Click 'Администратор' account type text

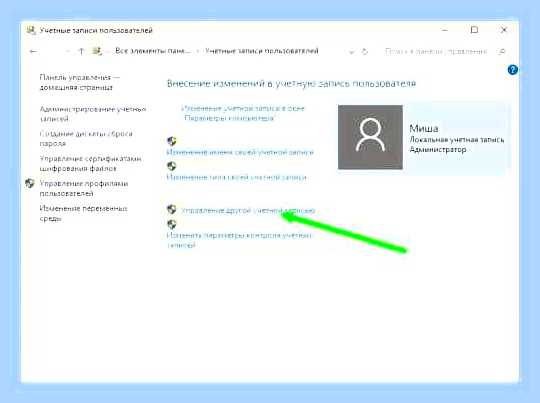point(438,149)
